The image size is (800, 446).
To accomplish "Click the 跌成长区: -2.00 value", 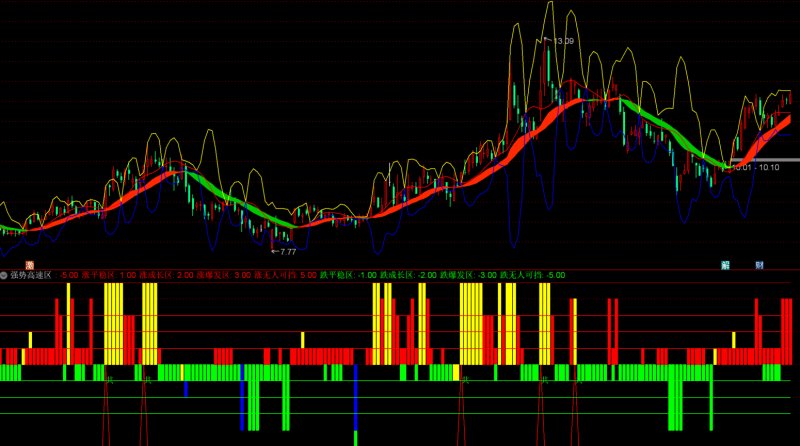I will (408, 275).
